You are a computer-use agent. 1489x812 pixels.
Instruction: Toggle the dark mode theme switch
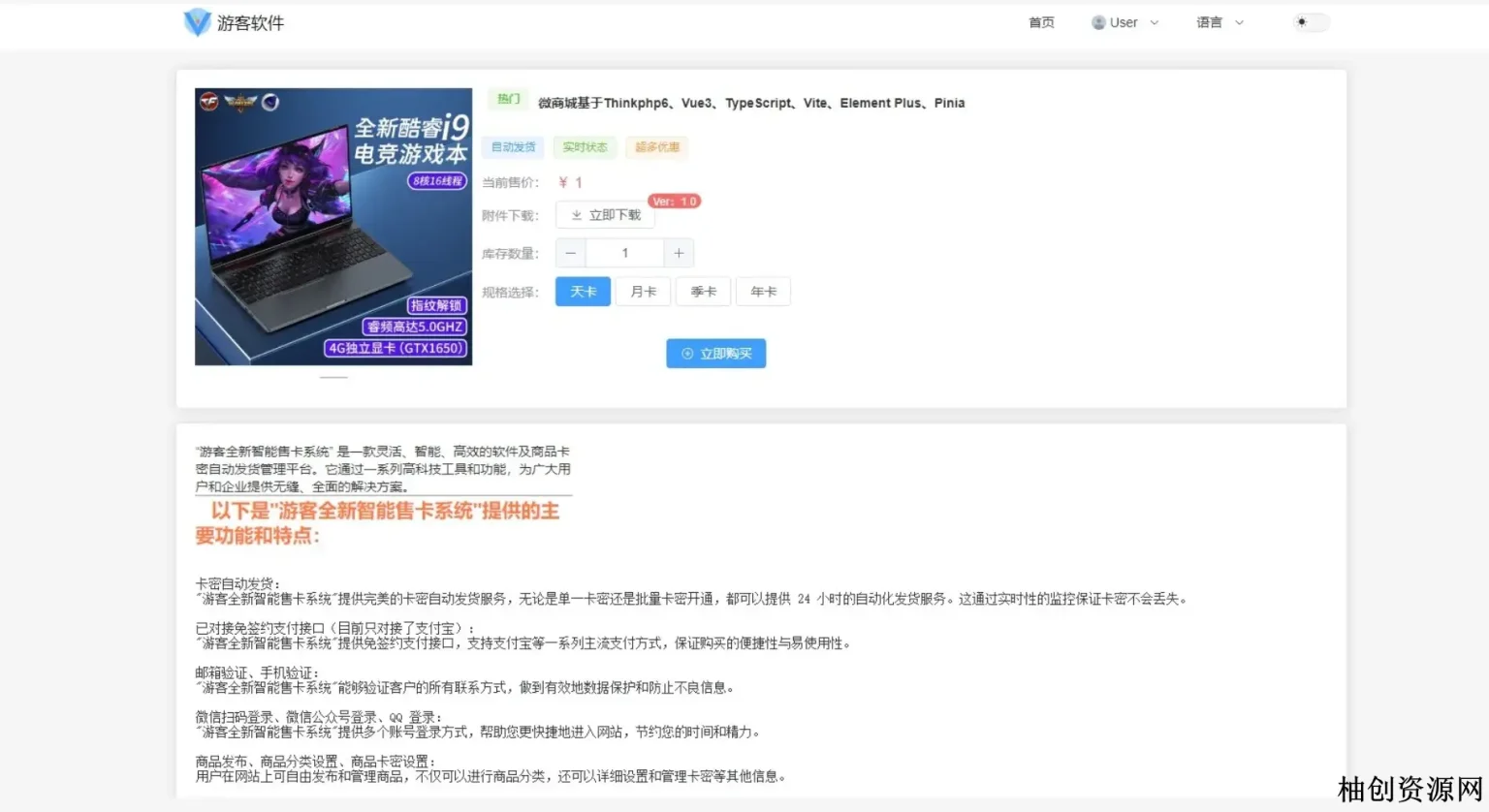[x=1311, y=22]
